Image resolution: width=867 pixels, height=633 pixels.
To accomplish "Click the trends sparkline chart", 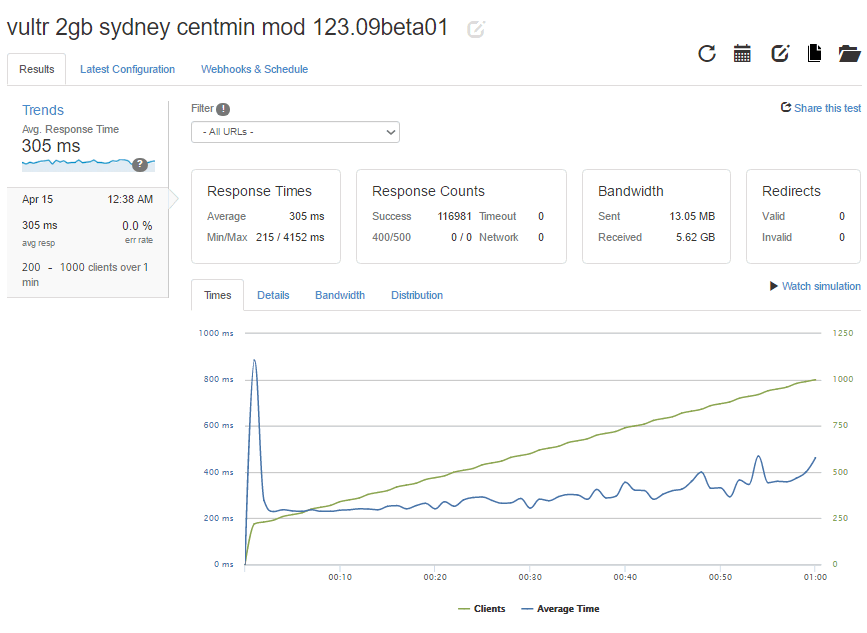I will 88,165.
